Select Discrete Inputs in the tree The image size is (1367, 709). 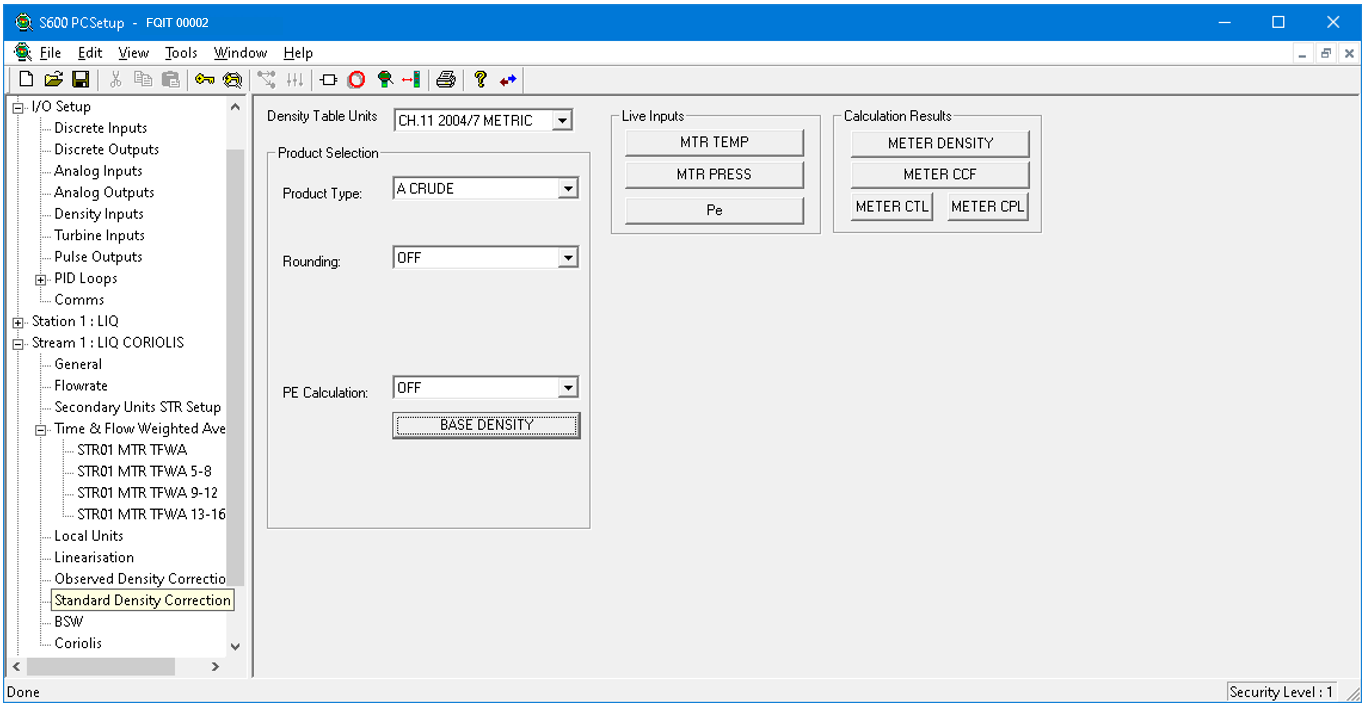[x=100, y=128]
